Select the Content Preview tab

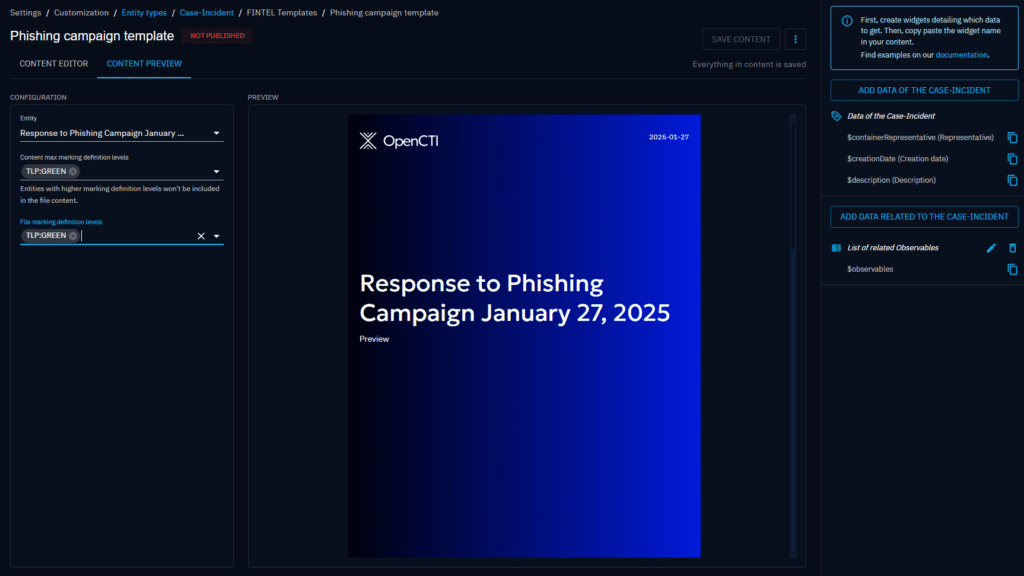144,64
